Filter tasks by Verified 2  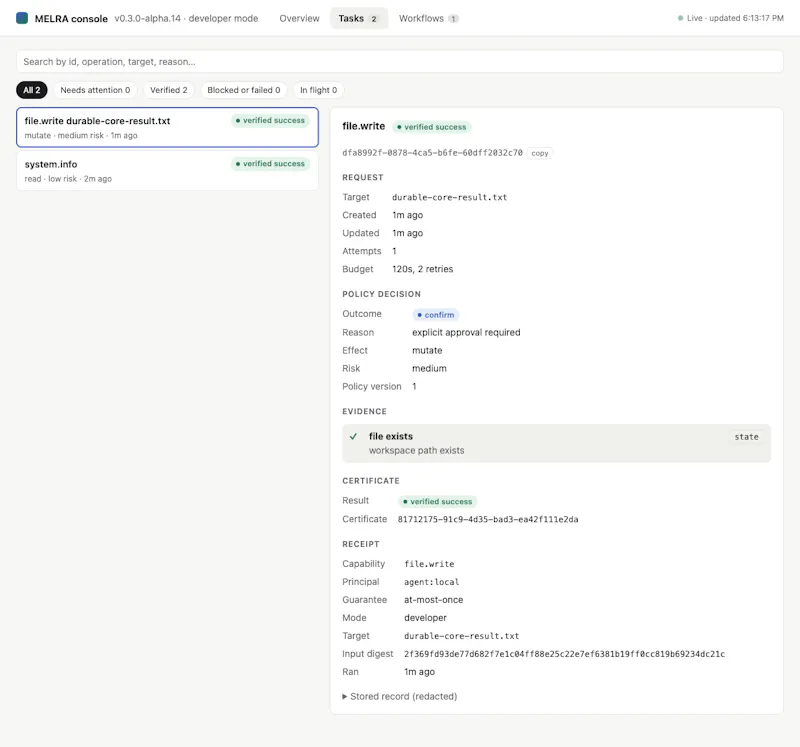(x=168, y=90)
